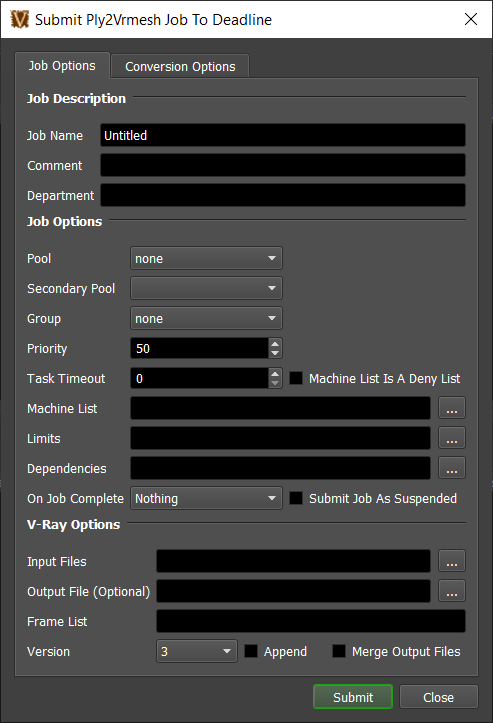
Task: Browse for Input Files using ellipsis button
Action: (451, 561)
